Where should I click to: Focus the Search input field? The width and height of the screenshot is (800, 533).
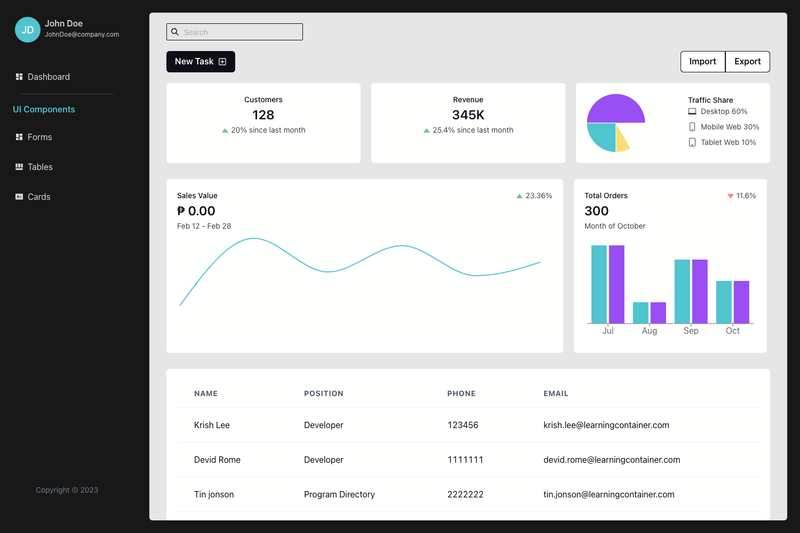pos(234,32)
